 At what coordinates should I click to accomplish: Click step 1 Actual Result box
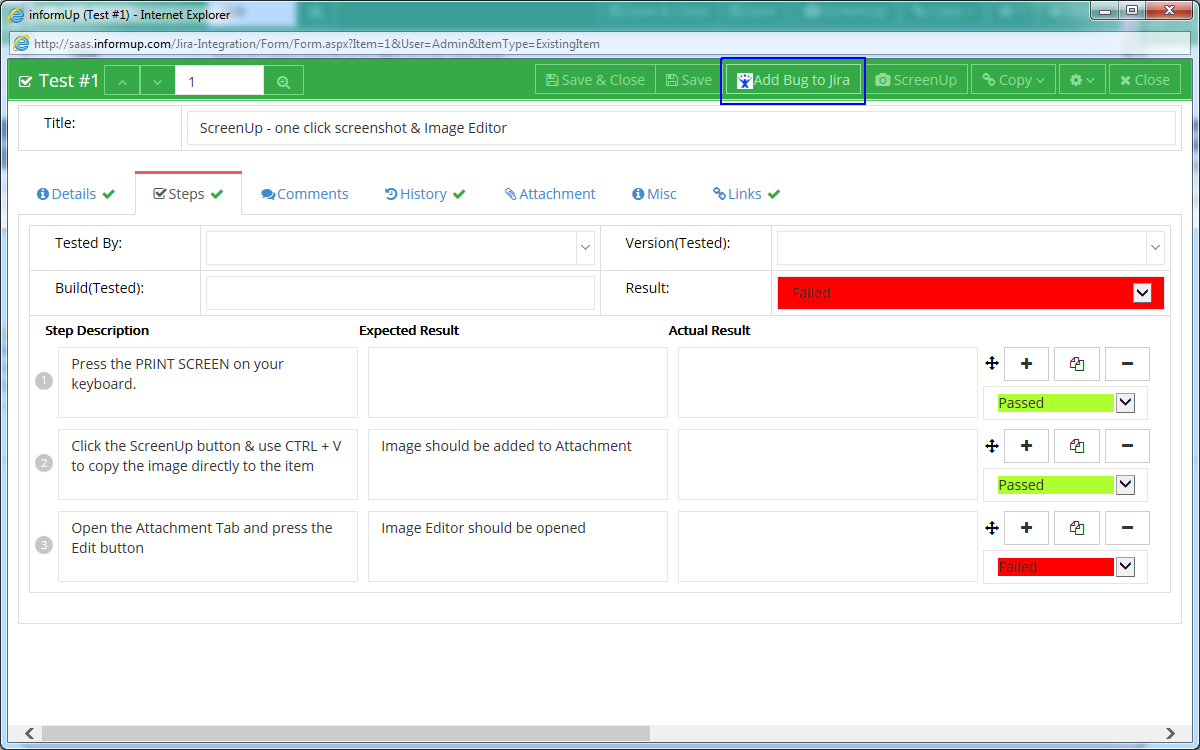[x=828, y=382]
